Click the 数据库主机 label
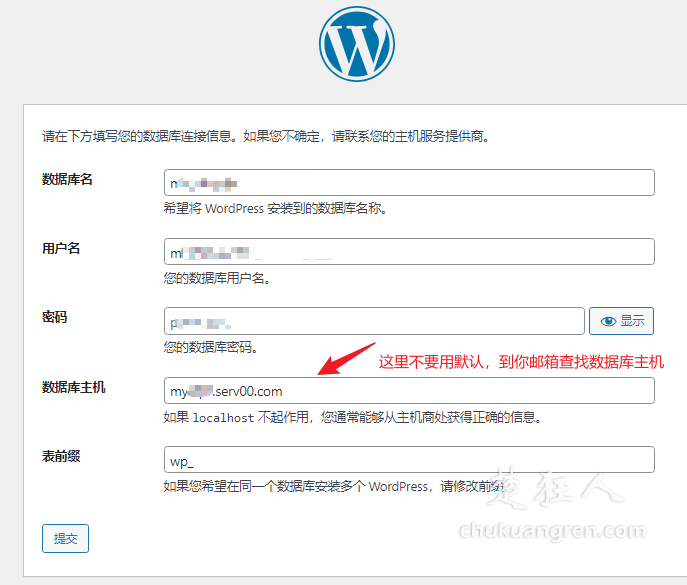Viewport: 687px width, 585px height. click(73, 387)
